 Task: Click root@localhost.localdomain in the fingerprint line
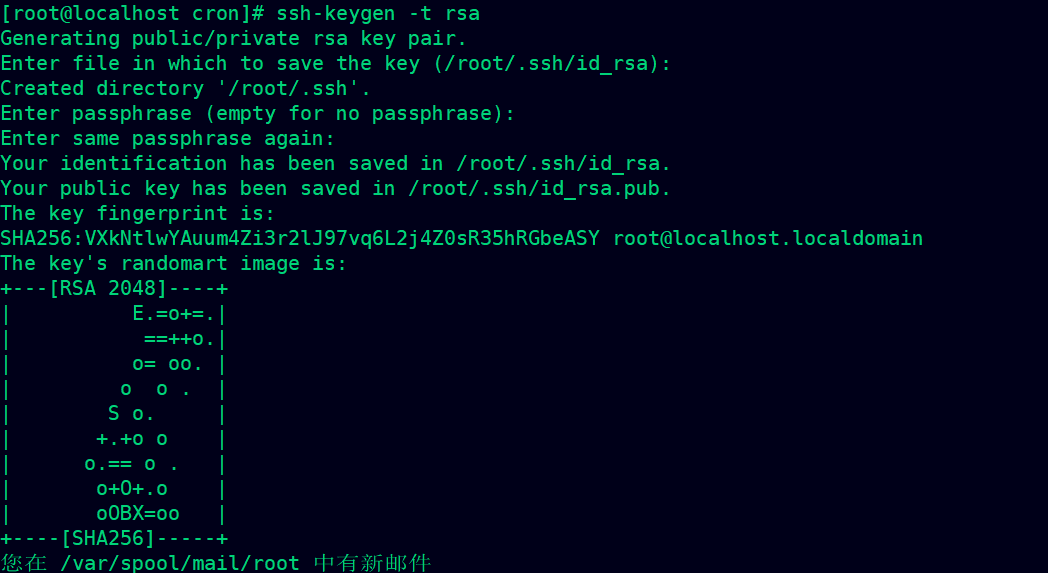point(768,238)
